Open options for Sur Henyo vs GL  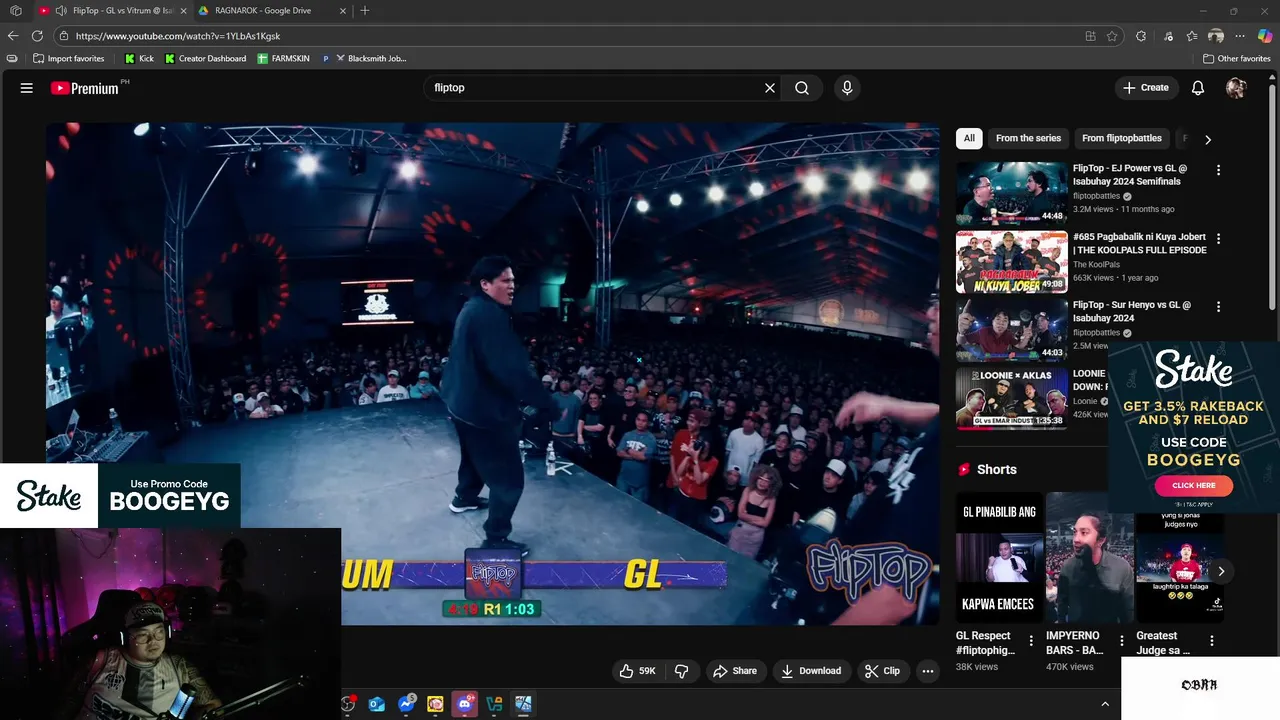click(x=1218, y=307)
